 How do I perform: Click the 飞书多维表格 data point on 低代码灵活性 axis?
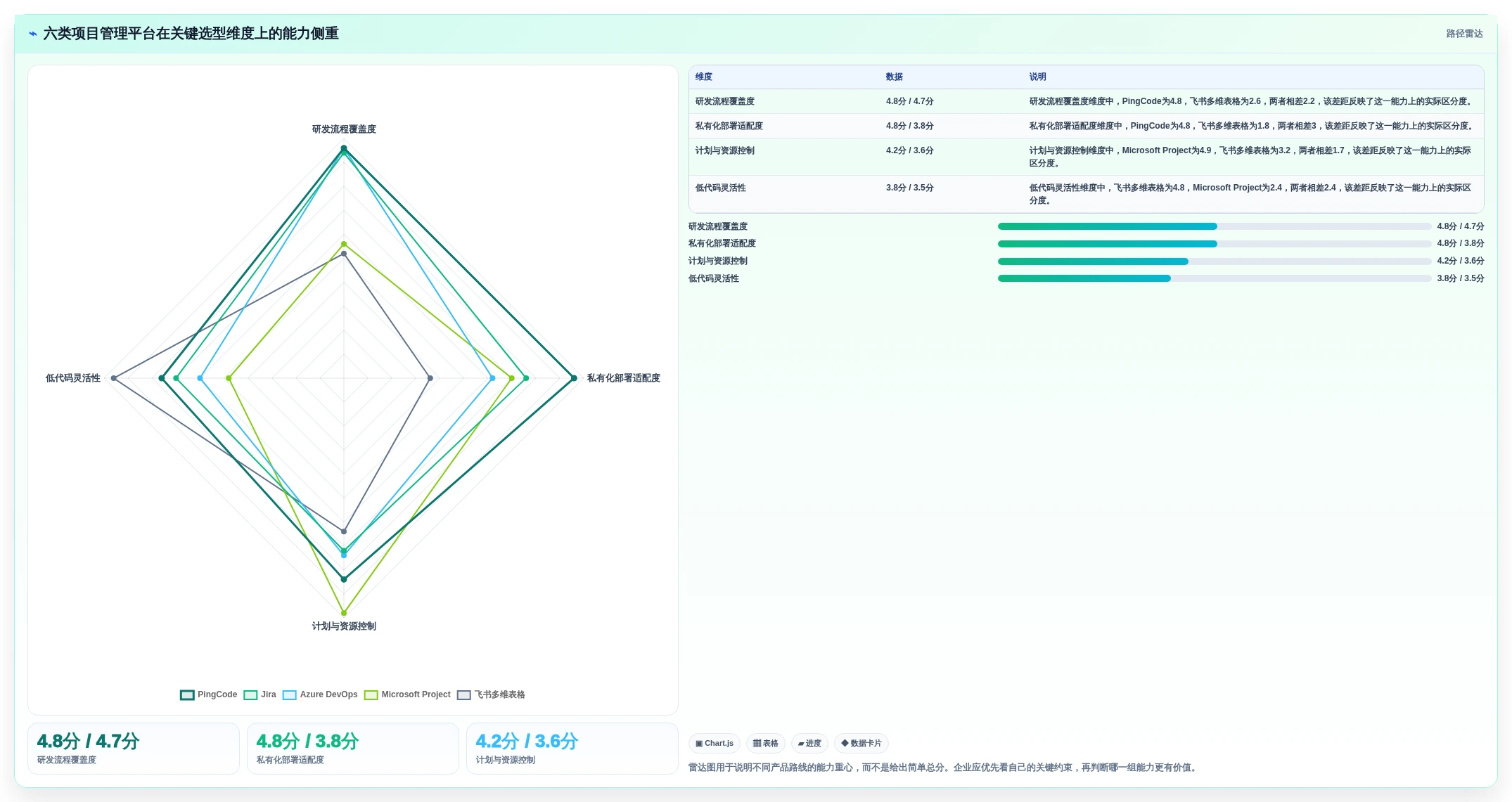[114, 378]
